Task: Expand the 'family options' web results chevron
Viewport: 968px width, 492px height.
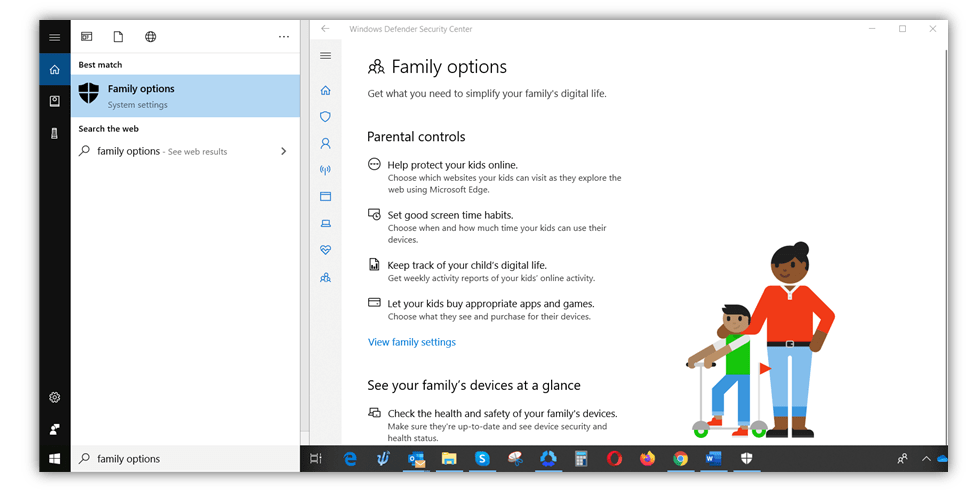Action: coord(283,151)
